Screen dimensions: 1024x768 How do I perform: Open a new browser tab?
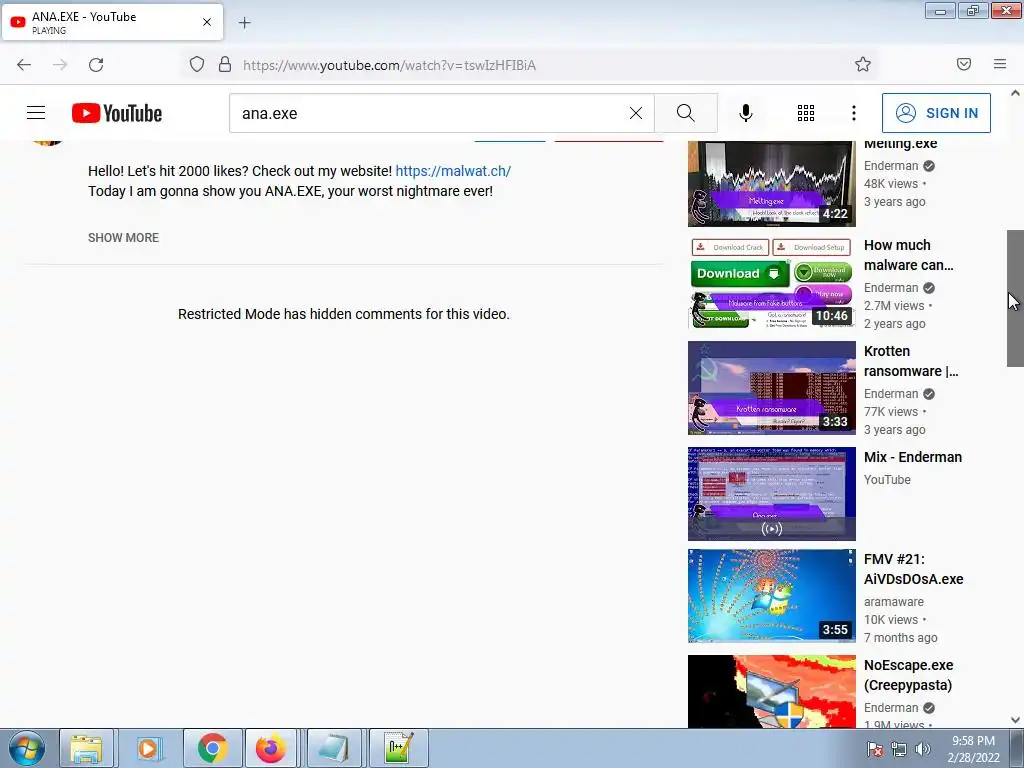pyautogui.click(x=244, y=23)
